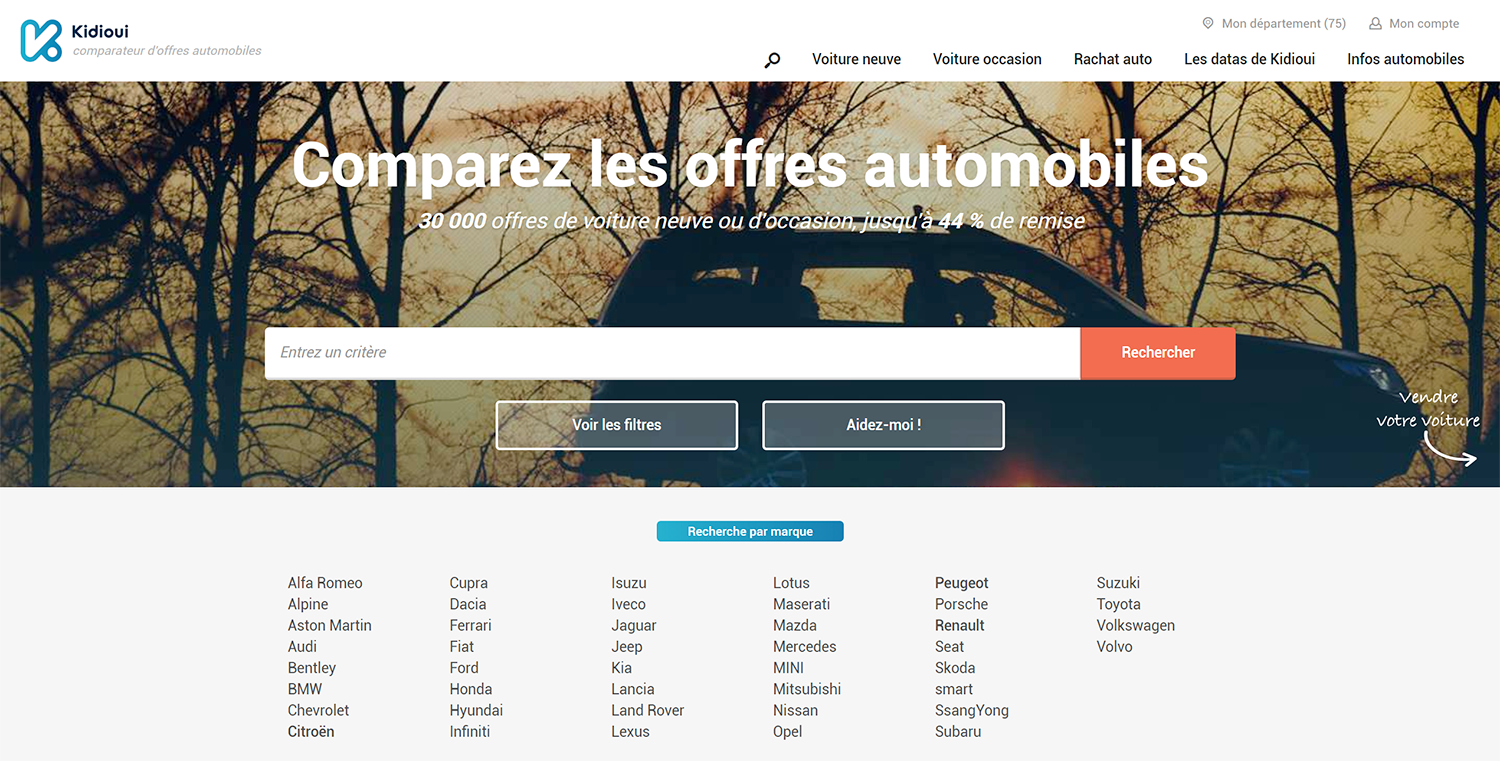Click the 'Aidez-moi !' button

tap(883, 425)
